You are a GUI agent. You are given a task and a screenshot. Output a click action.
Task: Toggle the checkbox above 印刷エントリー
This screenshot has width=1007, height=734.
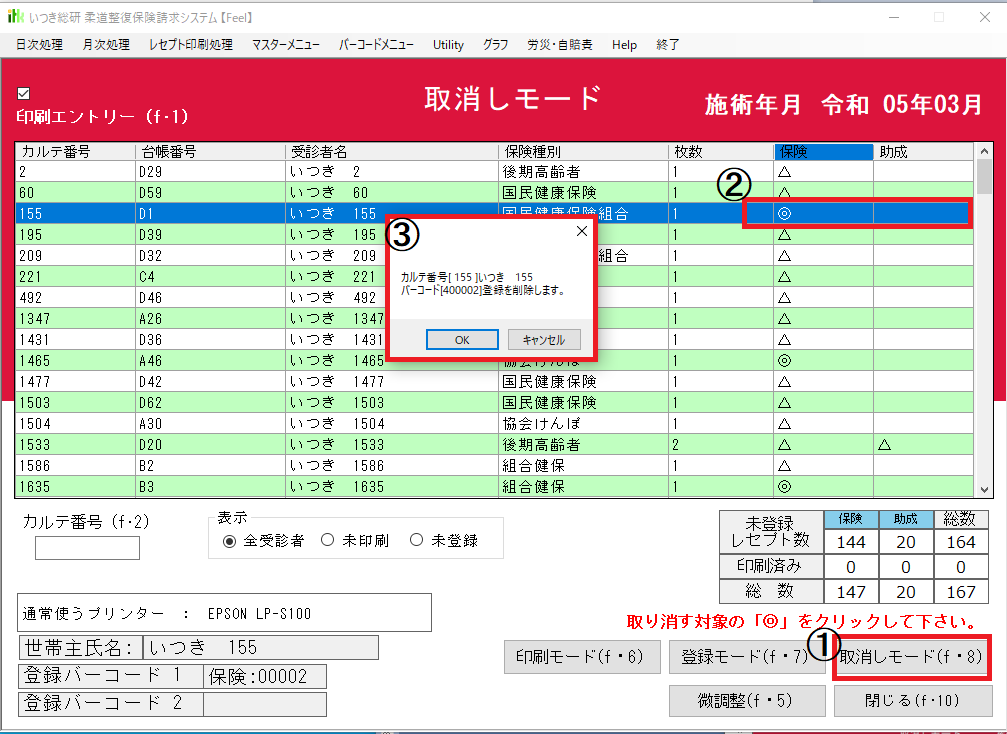click(x=24, y=94)
